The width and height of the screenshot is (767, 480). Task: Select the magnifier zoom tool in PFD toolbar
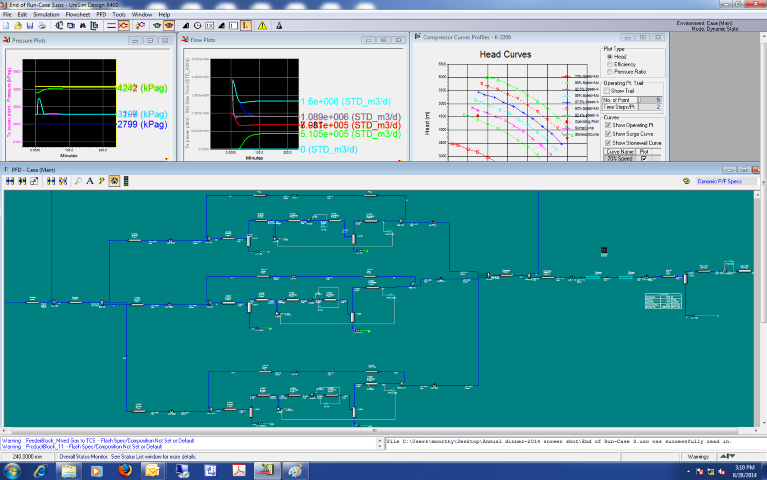[x=78, y=181]
